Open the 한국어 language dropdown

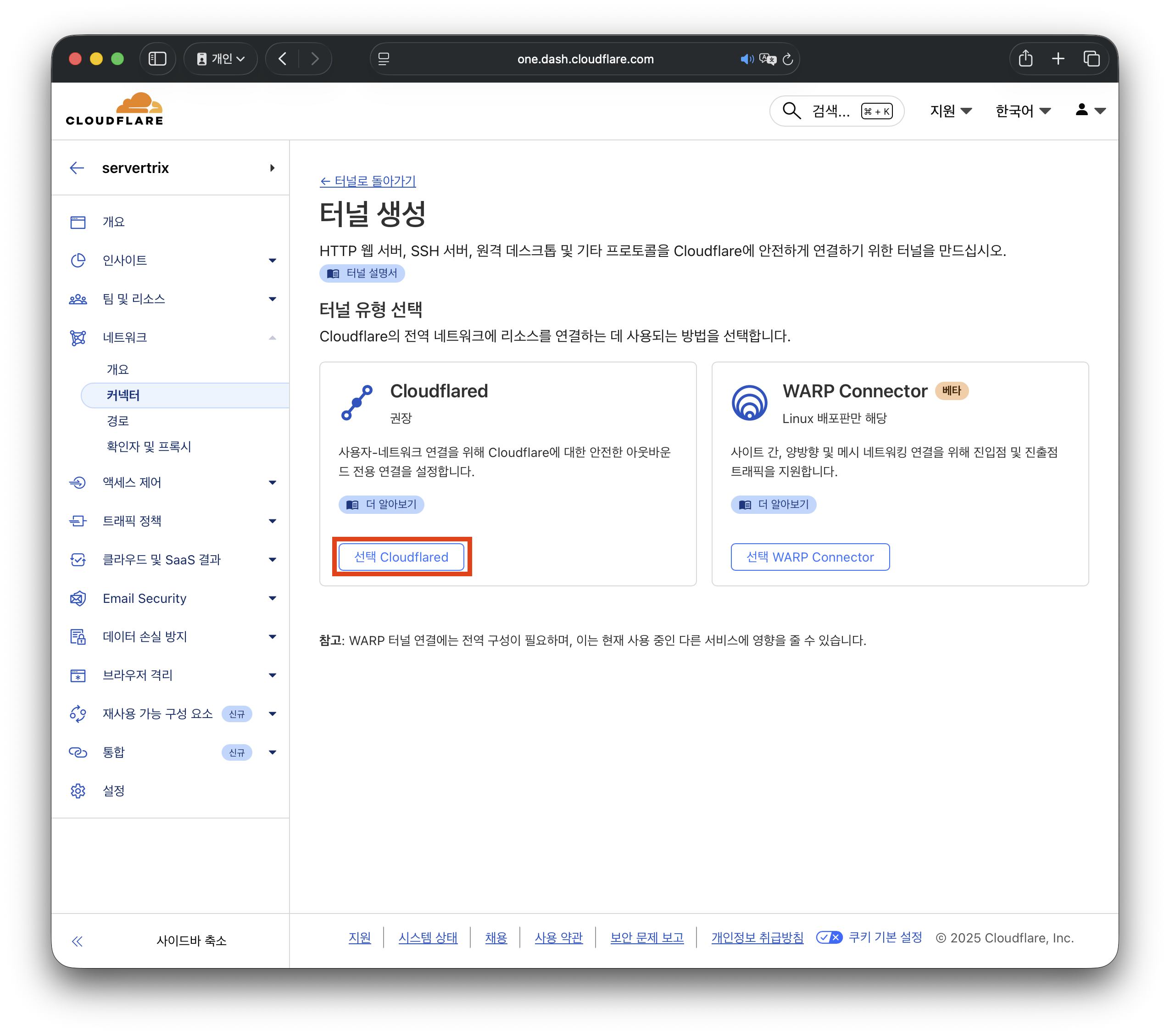point(1023,111)
